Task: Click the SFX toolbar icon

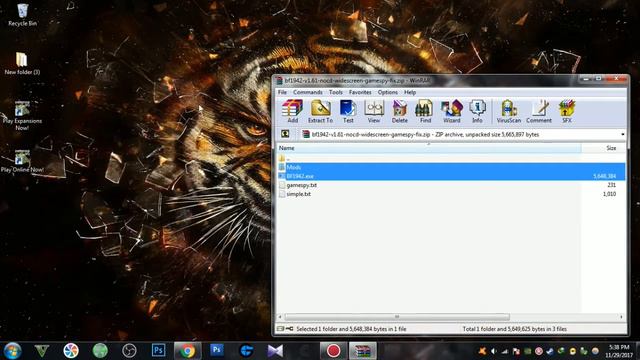Action: click(x=567, y=111)
